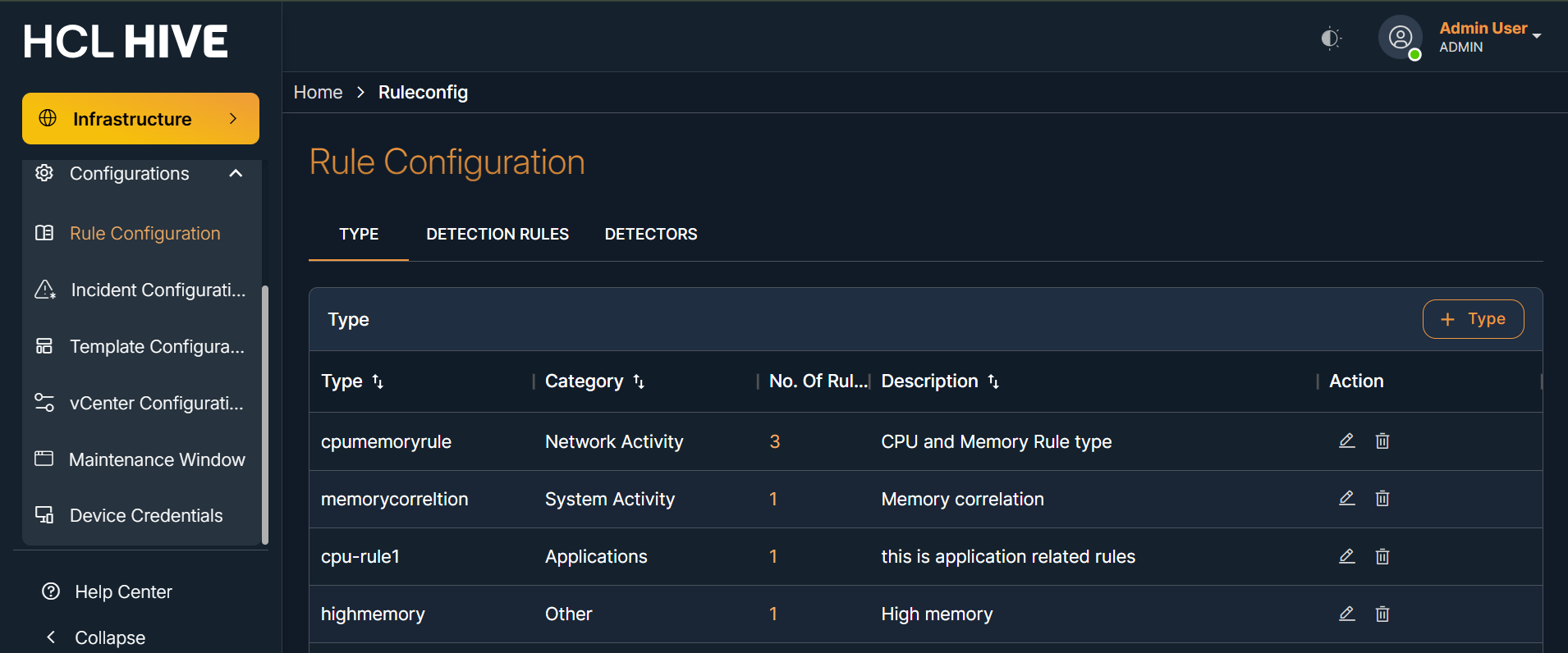Image resolution: width=1568 pixels, height=653 pixels.
Task: Edit the cpu-rule1 type entry
Action: point(1346,556)
